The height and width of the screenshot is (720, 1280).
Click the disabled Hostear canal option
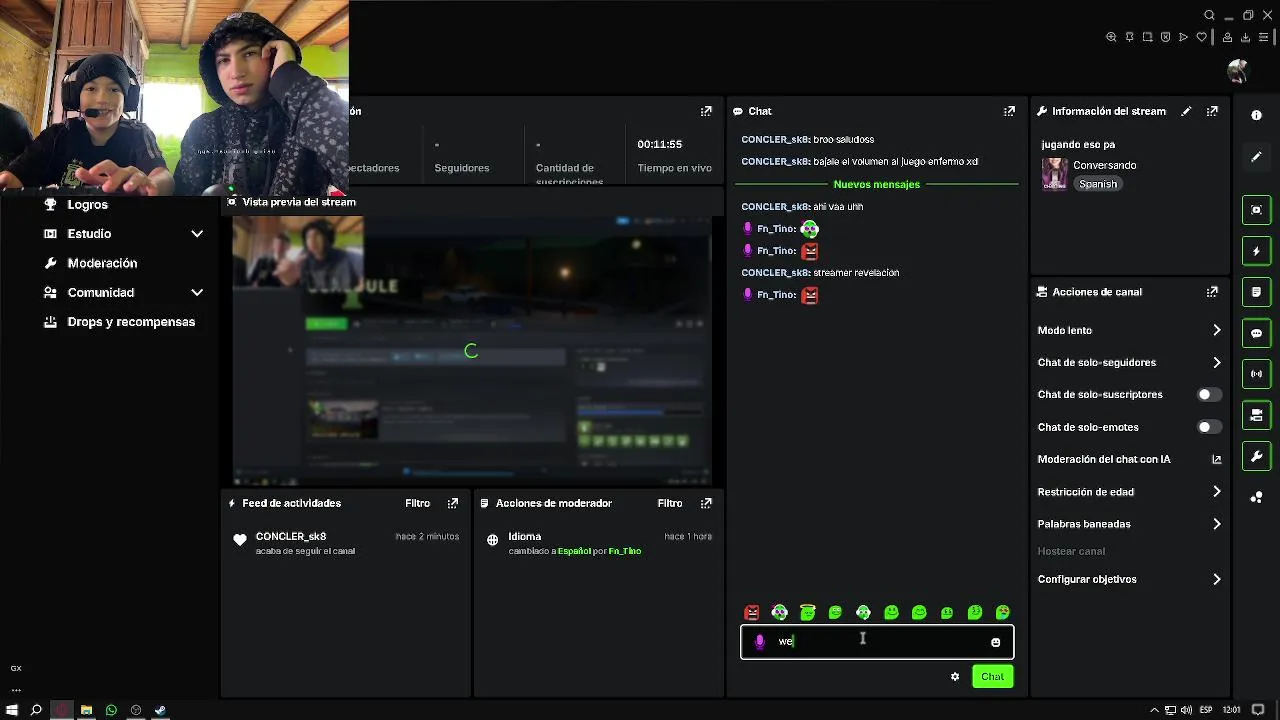click(1071, 551)
